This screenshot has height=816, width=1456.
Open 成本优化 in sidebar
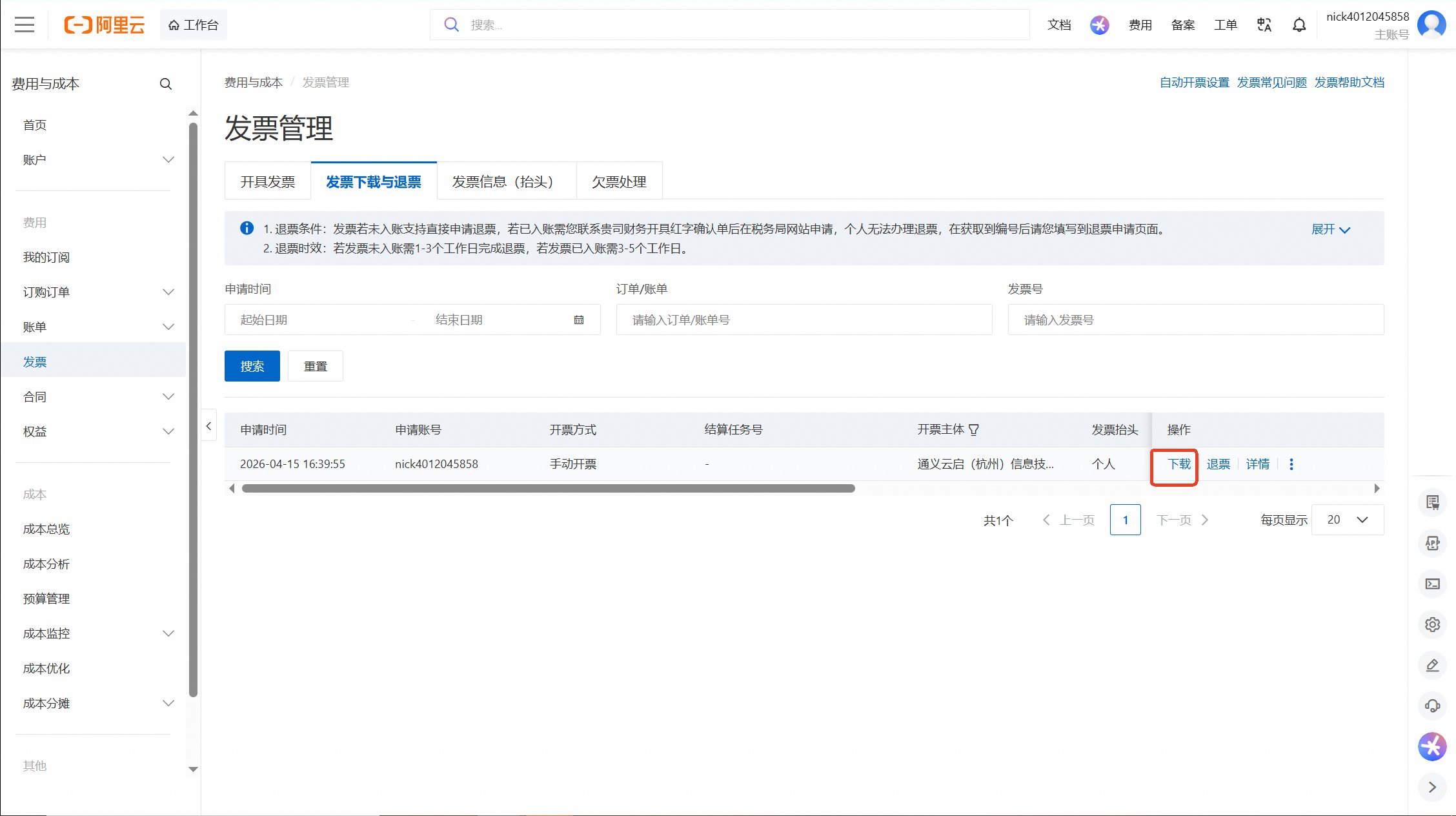46,669
